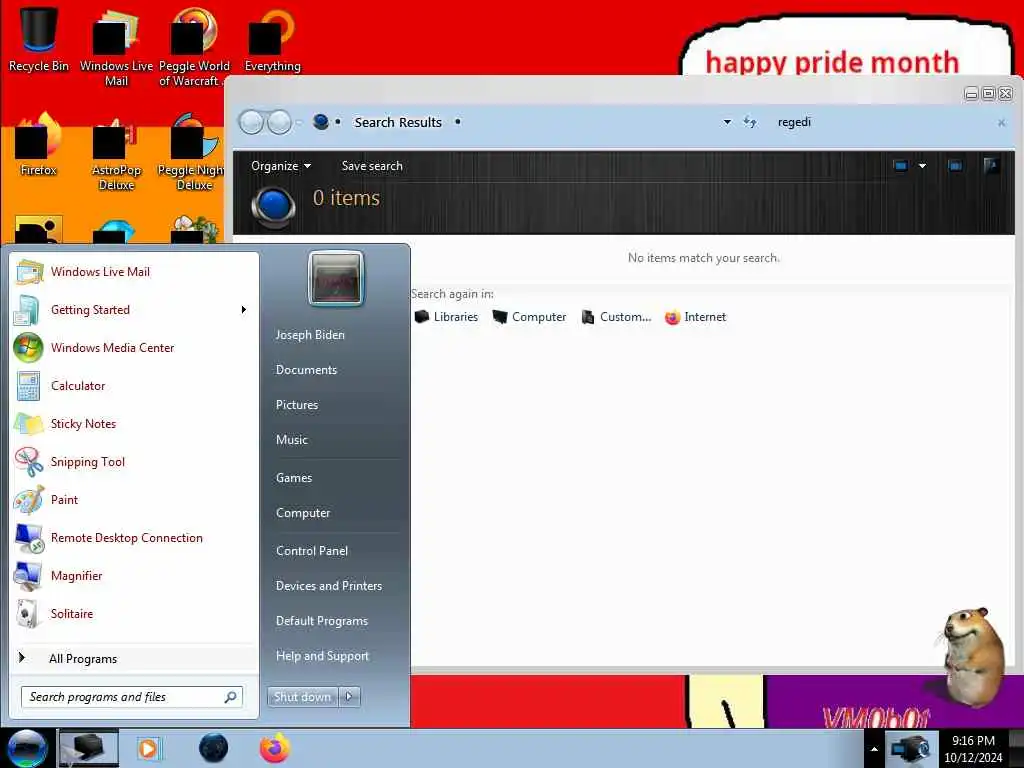Launch Firefox from the taskbar
The image size is (1024, 768).
[275, 748]
